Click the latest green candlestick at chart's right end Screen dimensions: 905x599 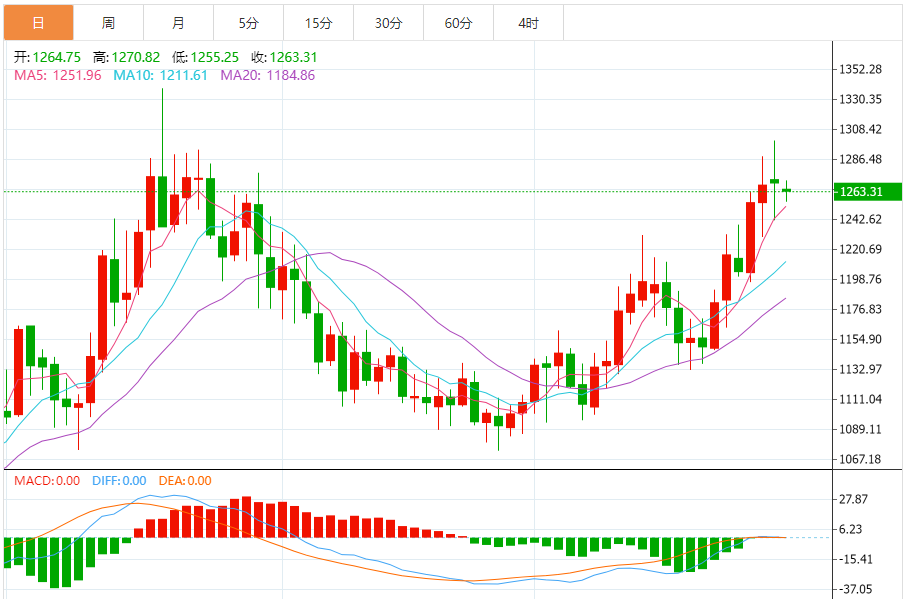786,190
